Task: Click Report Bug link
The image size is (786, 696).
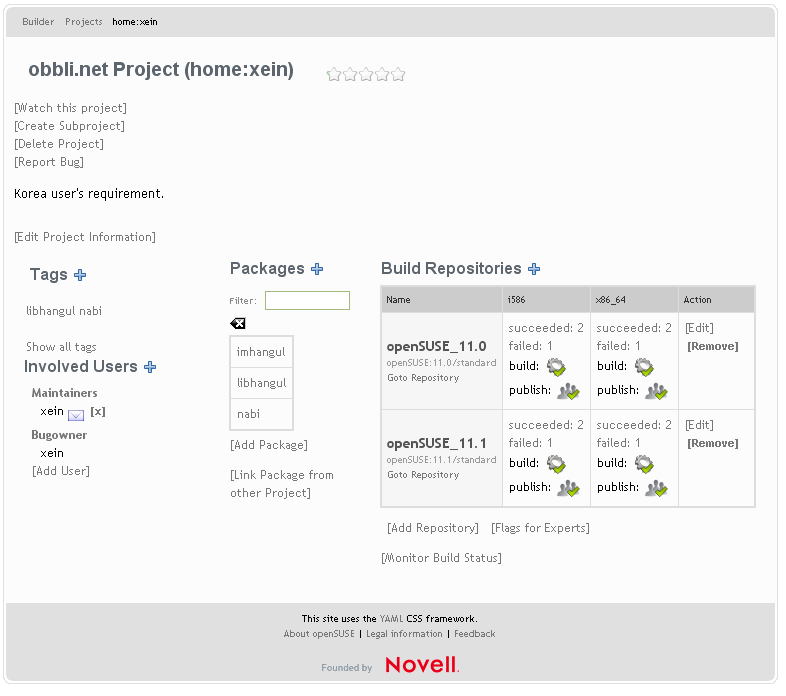Action: 49,162
